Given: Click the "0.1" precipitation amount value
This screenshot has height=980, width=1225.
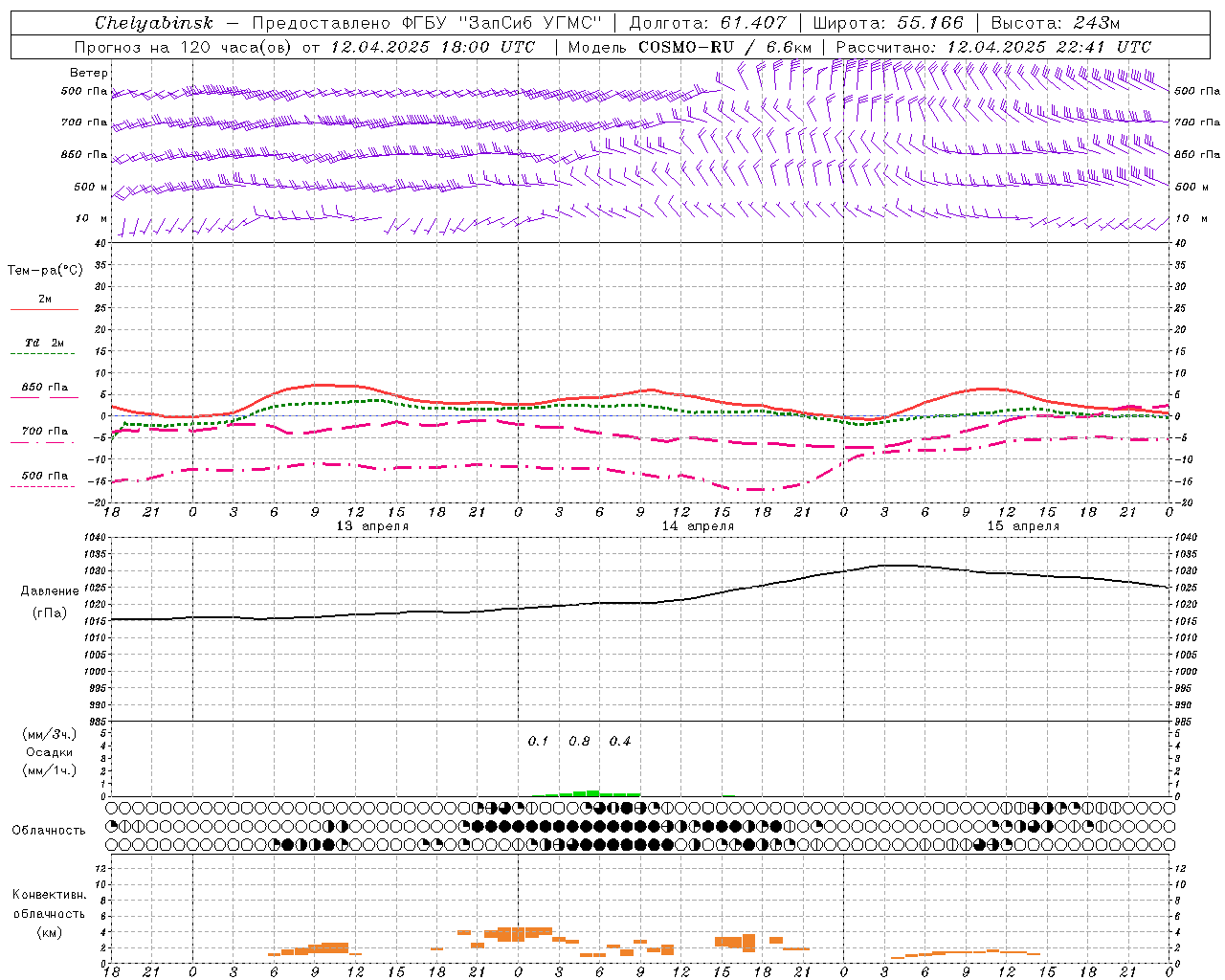Looking at the screenshot, I should (539, 742).
